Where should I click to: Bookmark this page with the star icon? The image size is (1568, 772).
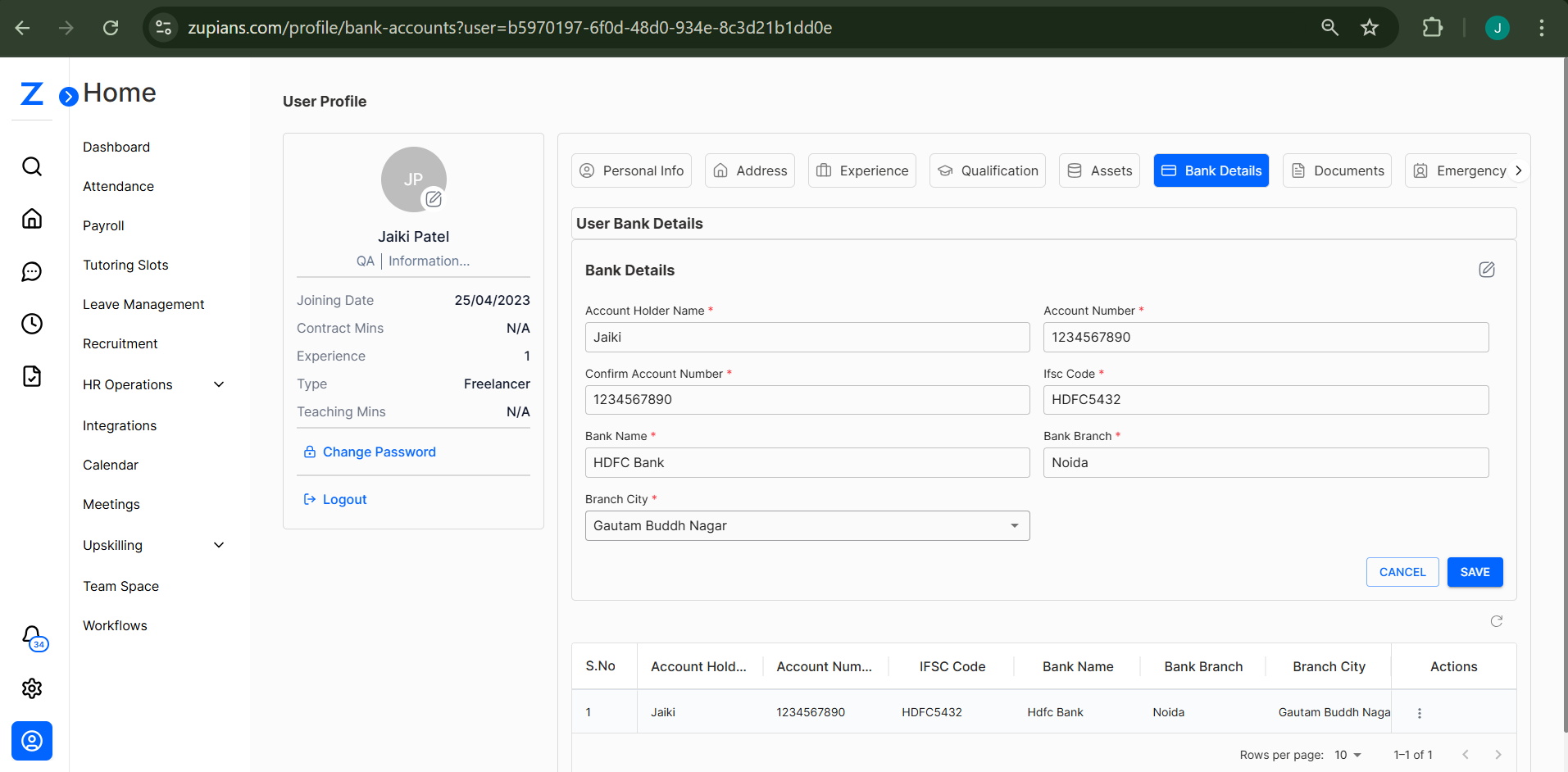[1369, 28]
